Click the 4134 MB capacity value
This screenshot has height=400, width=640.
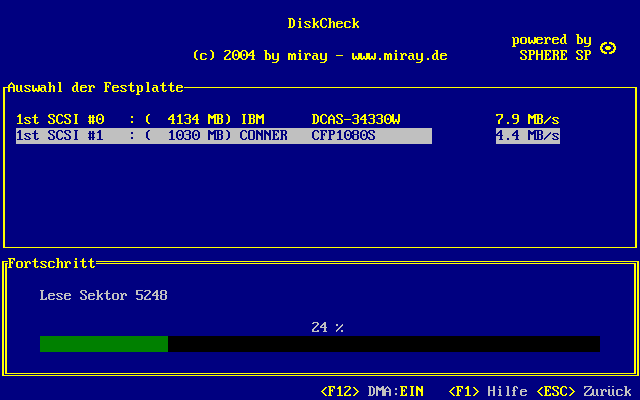196,120
